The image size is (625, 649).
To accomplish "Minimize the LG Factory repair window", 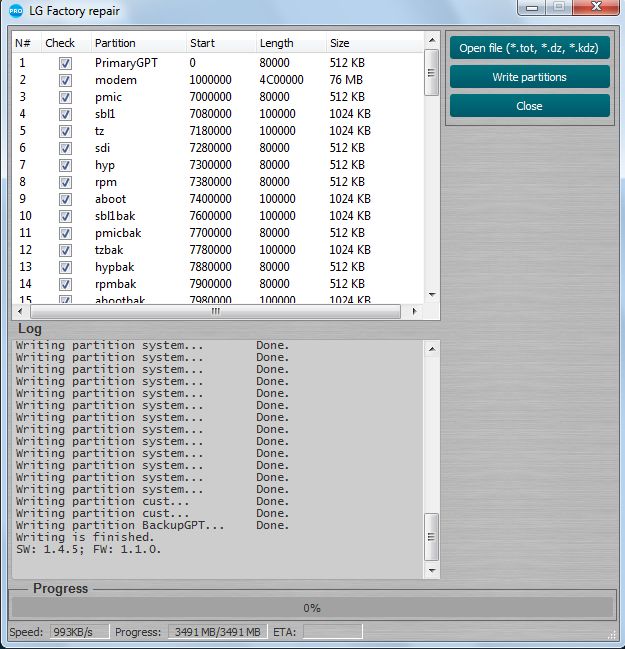I will point(532,7).
